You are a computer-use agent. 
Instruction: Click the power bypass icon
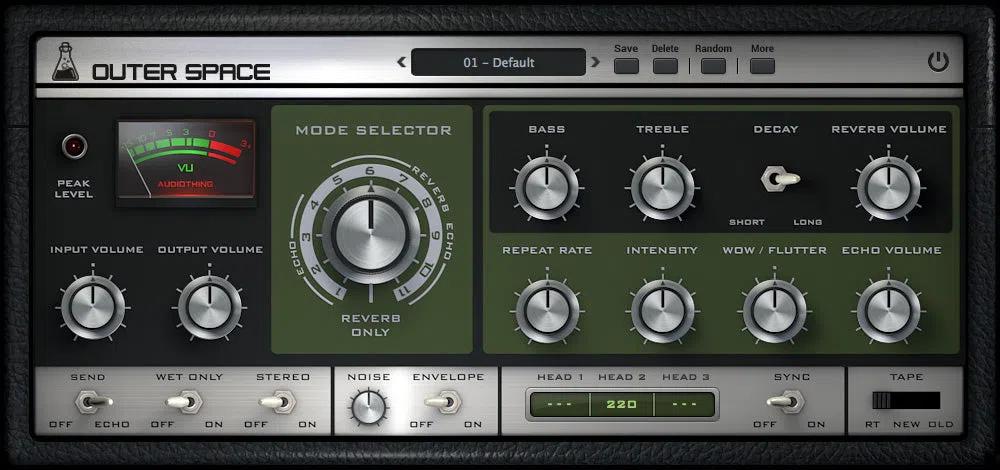[x=938, y=62]
